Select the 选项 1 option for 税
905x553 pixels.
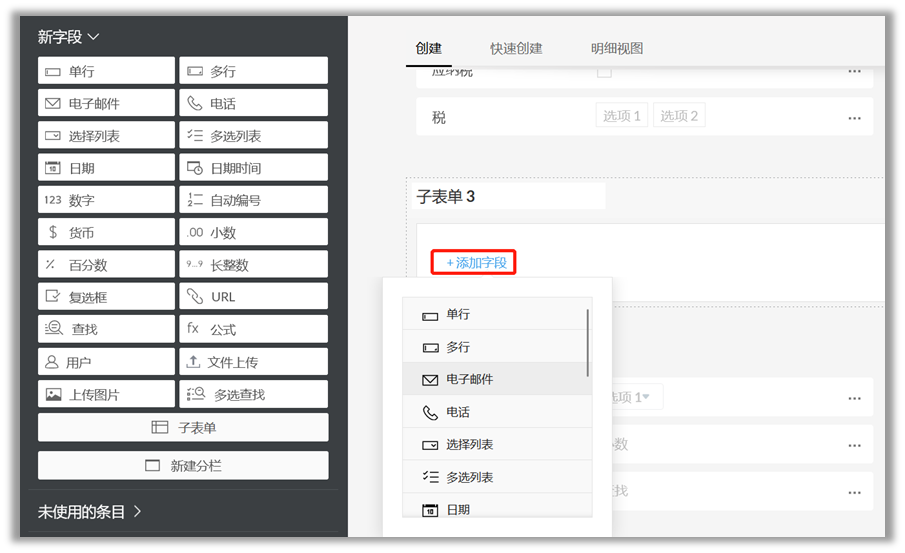[x=621, y=116]
